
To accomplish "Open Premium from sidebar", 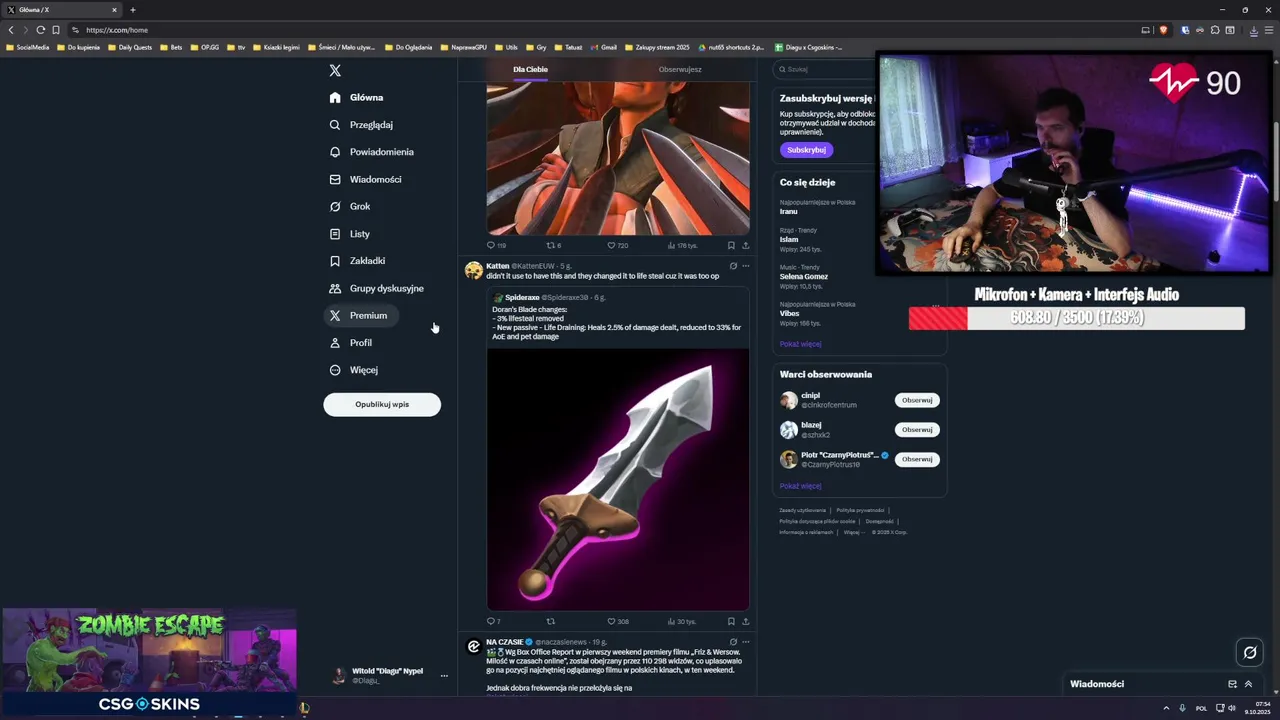I will 360,315.
